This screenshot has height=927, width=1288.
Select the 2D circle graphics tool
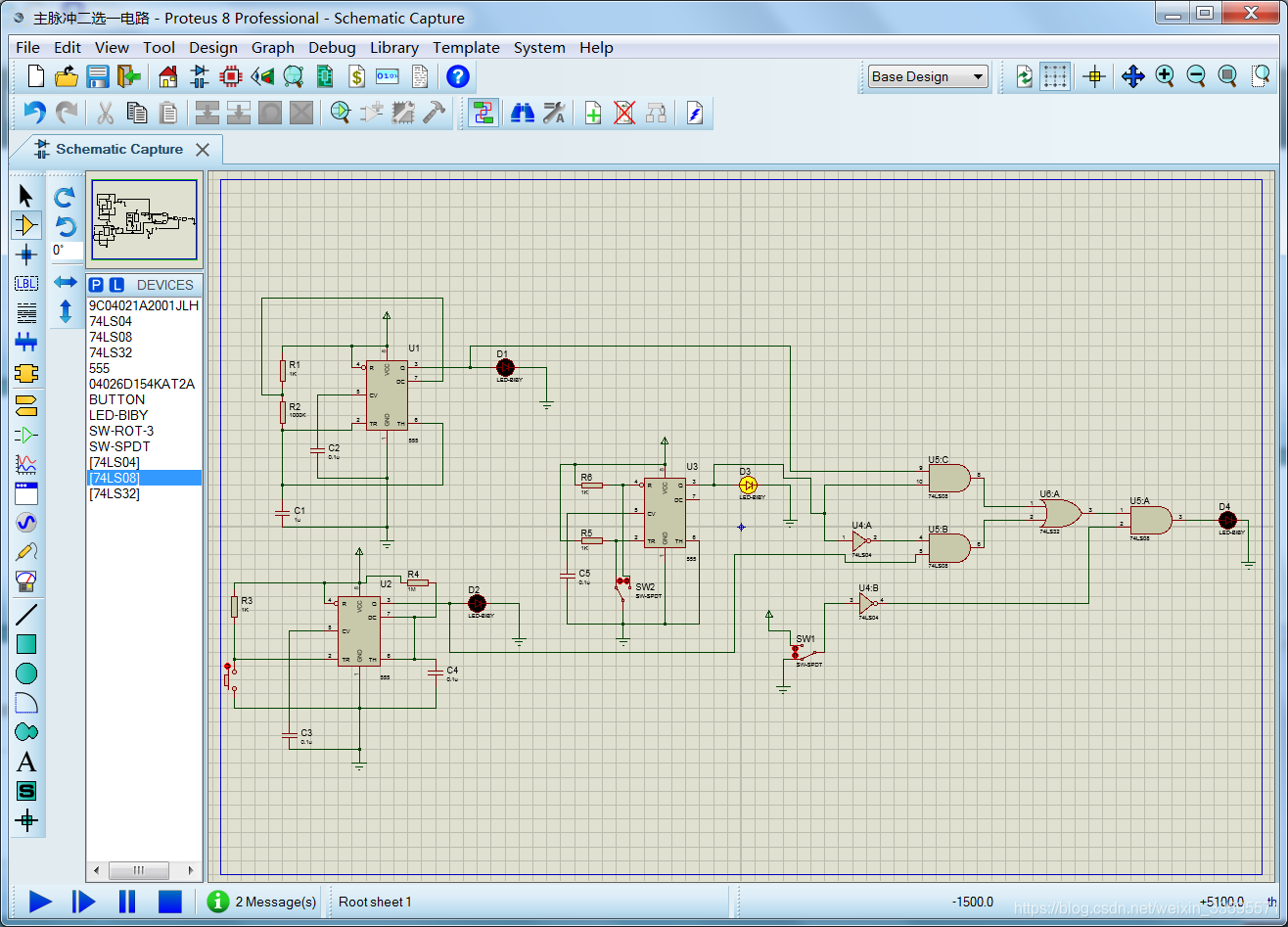26,673
